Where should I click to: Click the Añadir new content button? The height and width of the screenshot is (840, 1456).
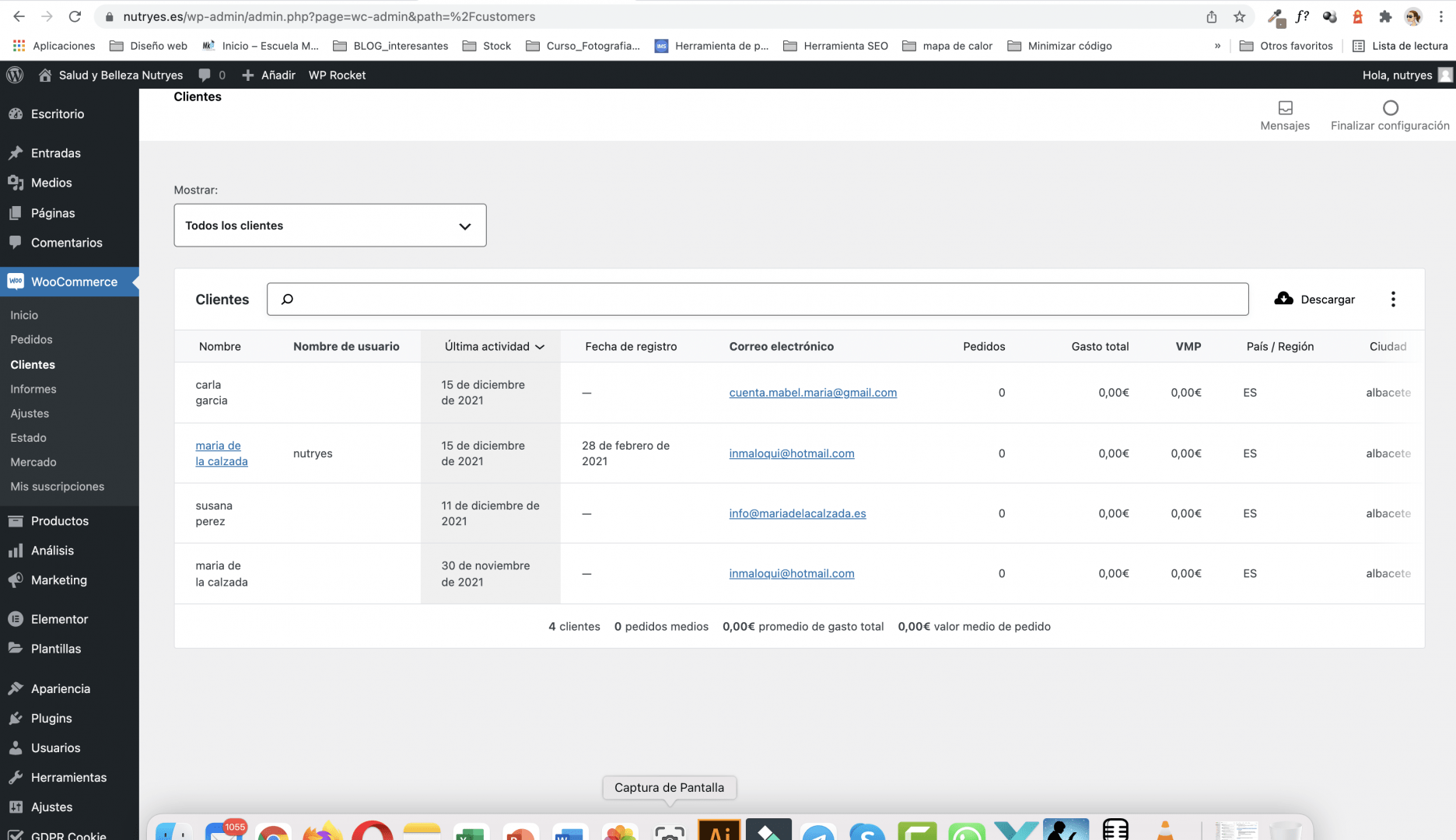point(268,75)
